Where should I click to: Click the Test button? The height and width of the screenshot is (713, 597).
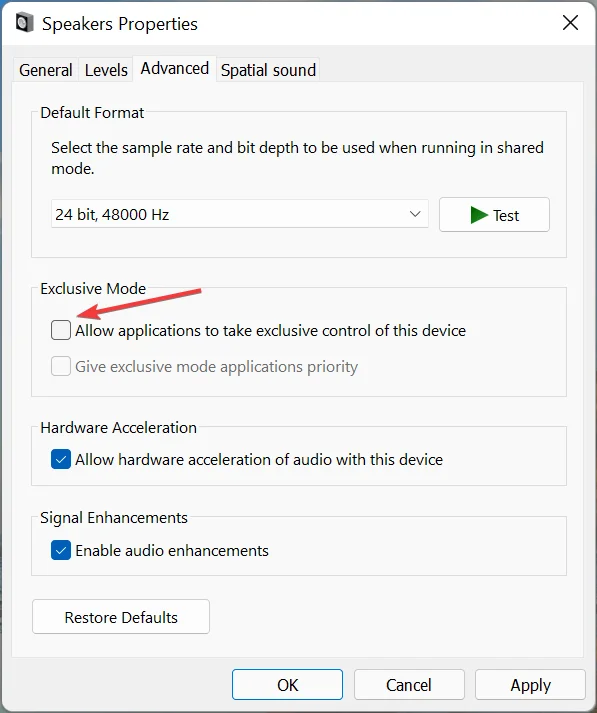pos(494,215)
